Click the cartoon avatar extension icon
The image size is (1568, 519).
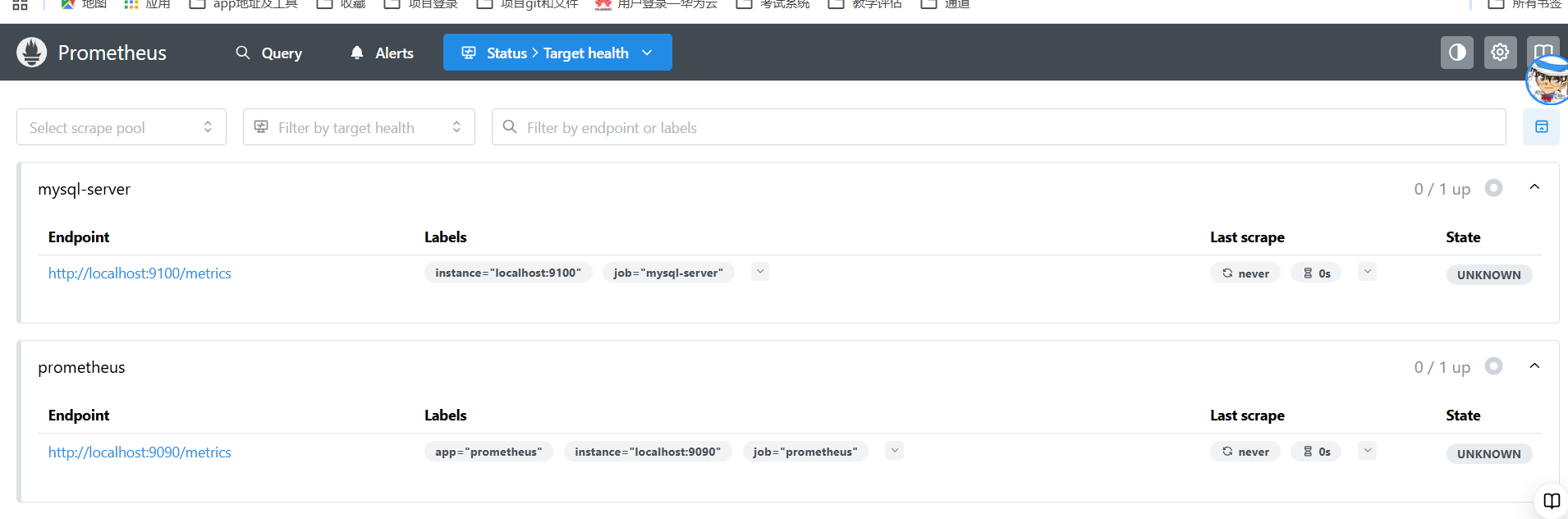point(1548,80)
